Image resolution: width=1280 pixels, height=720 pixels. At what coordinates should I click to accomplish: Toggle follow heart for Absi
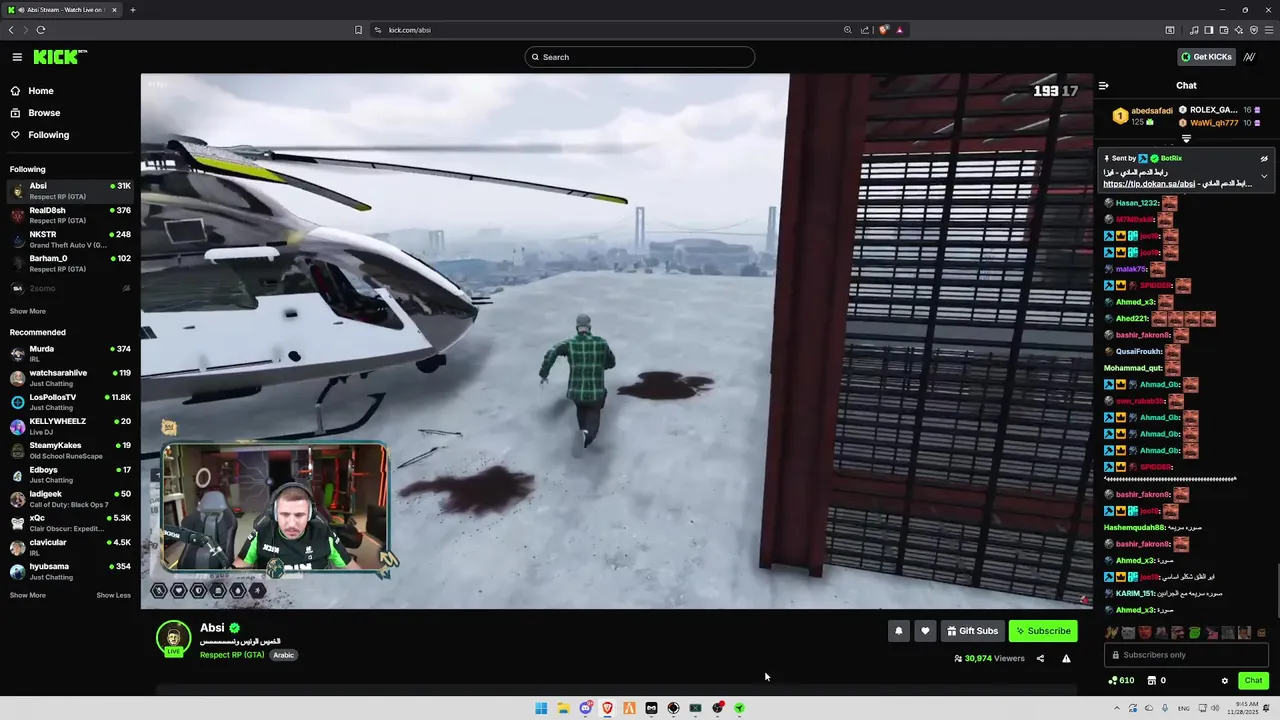pos(925,631)
